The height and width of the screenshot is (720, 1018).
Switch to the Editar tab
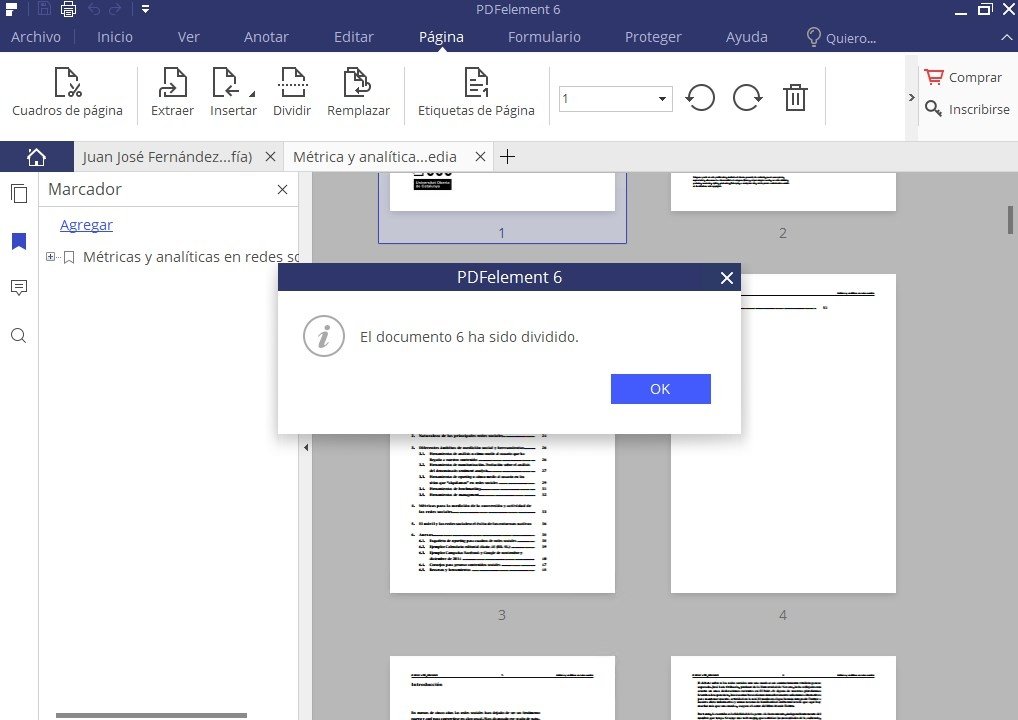point(354,37)
